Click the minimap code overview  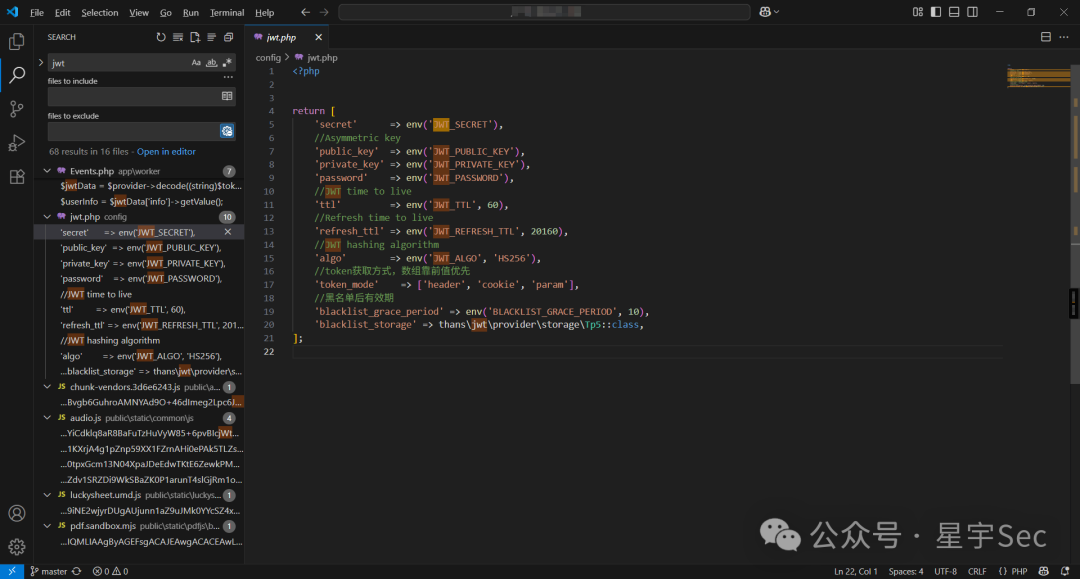1038,76
